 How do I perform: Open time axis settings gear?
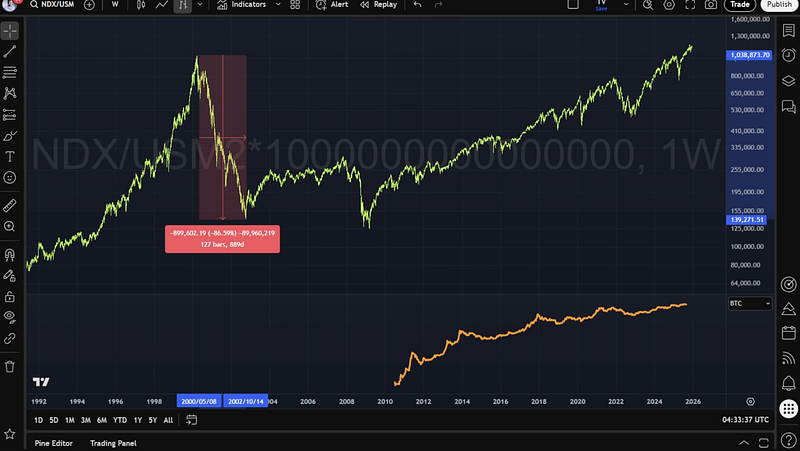[x=750, y=402]
